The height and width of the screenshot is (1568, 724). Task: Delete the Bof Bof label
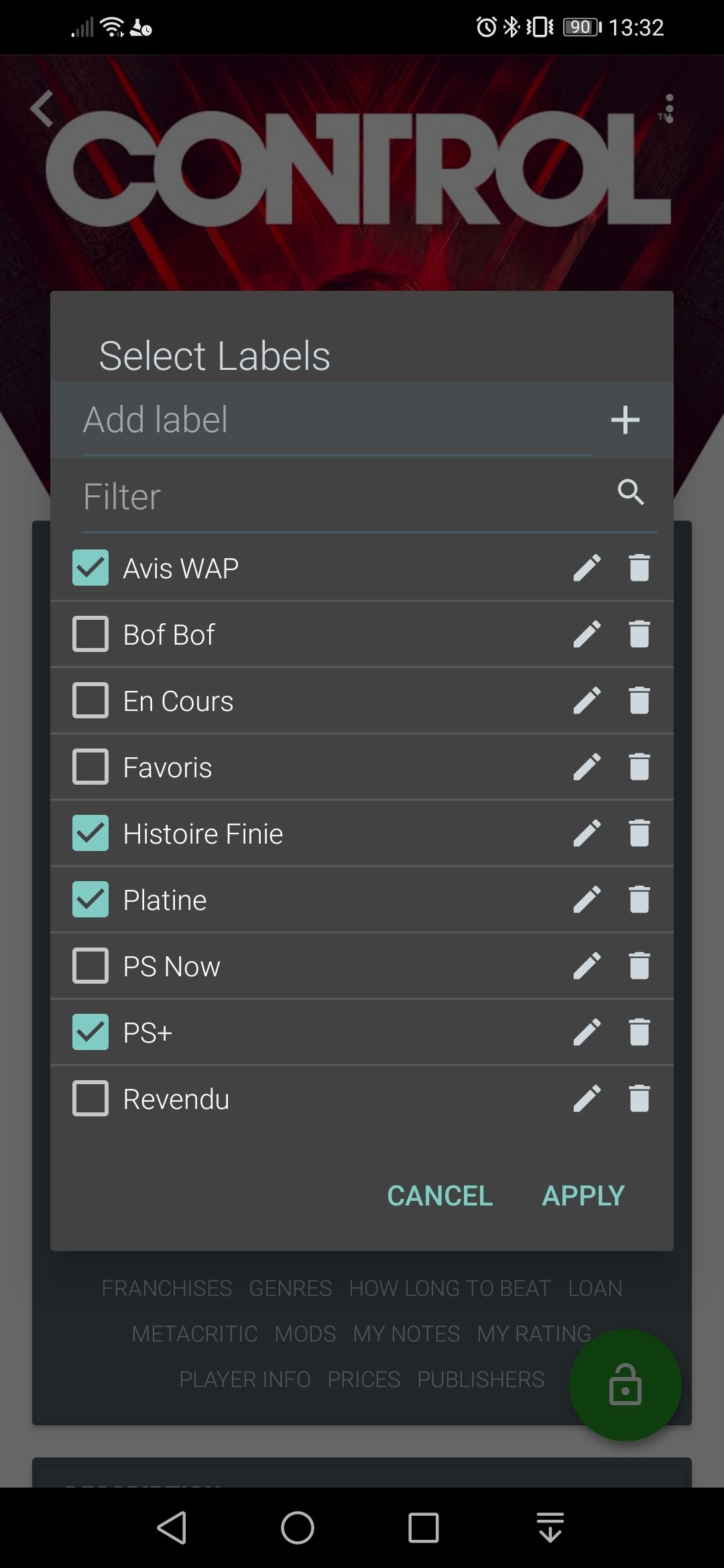(x=640, y=634)
